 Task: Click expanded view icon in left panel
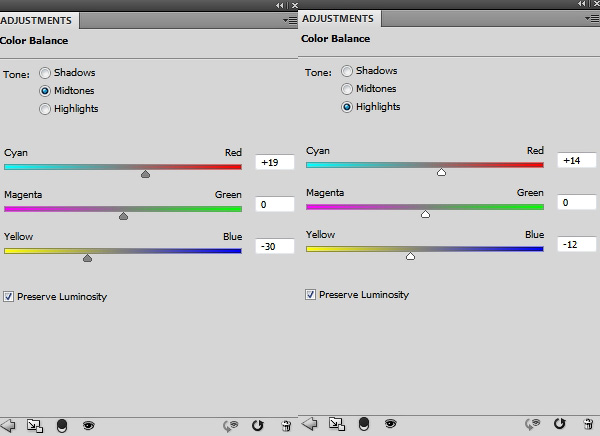(35, 426)
